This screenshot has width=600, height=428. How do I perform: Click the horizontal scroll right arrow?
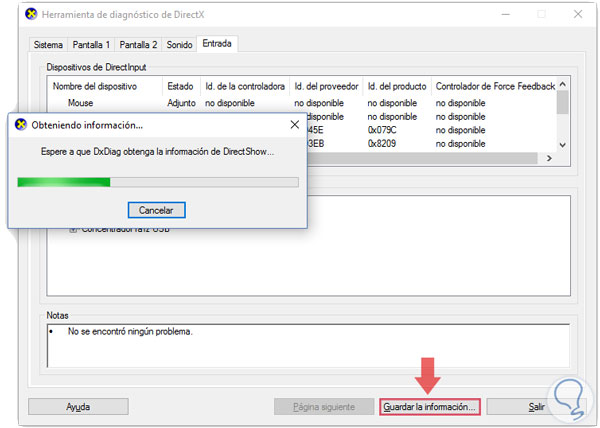549,158
